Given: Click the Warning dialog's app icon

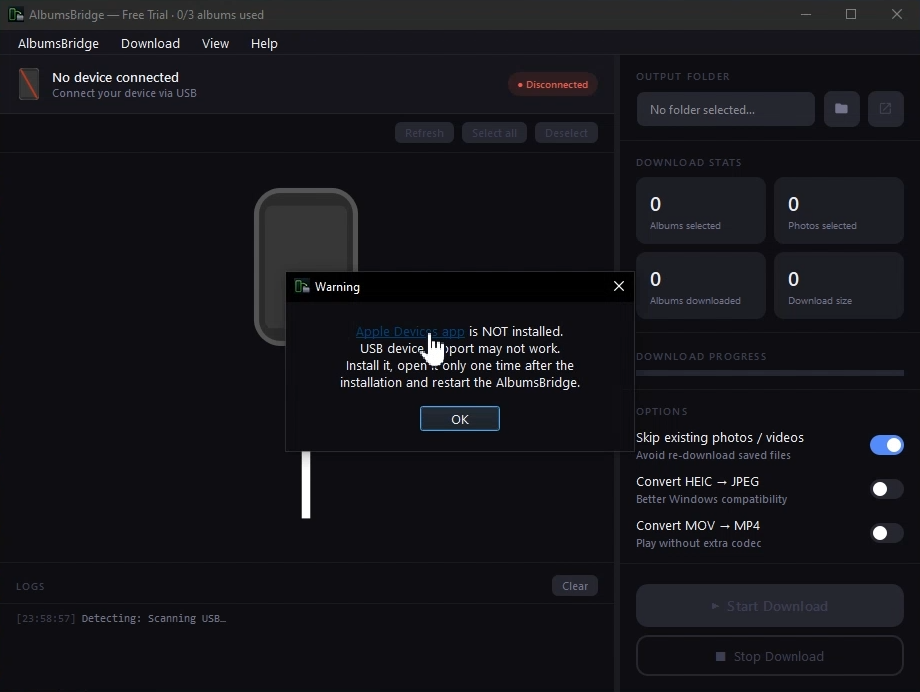Looking at the screenshot, I should click(x=302, y=286).
